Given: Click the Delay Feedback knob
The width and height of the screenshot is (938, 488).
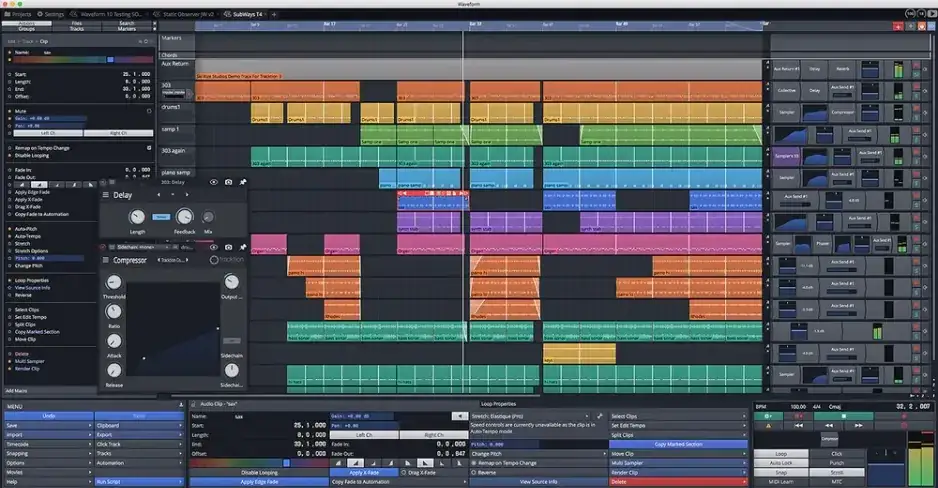Looking at the screenshot, I should (185, 216).
